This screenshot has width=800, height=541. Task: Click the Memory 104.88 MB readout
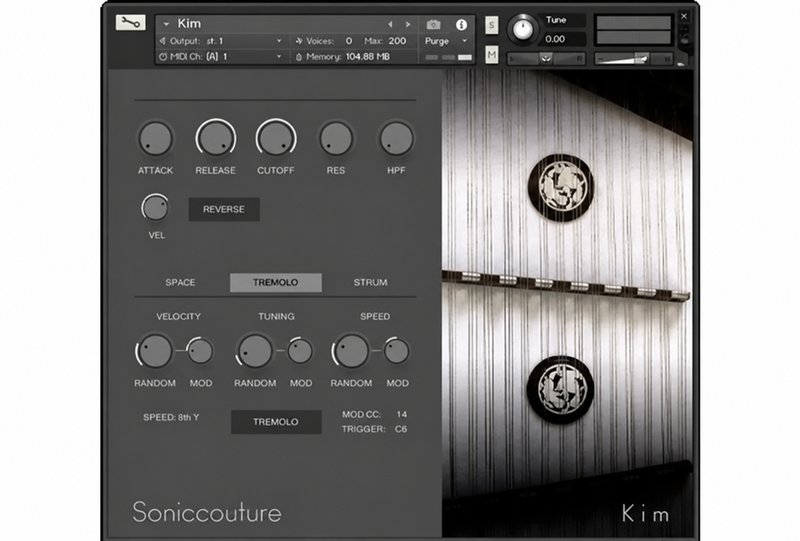pos(368,57)
